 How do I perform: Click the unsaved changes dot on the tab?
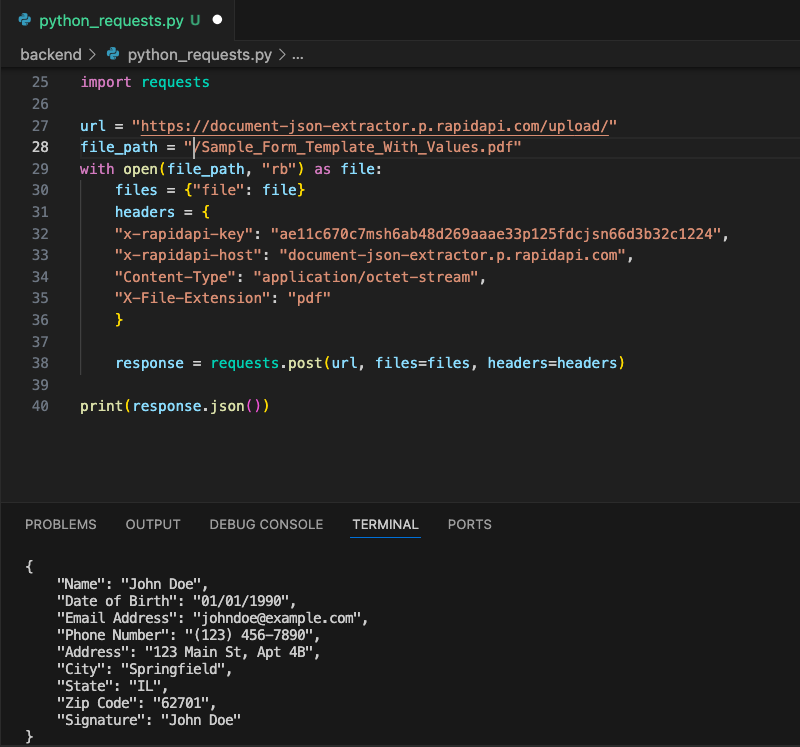coord(217,20)
